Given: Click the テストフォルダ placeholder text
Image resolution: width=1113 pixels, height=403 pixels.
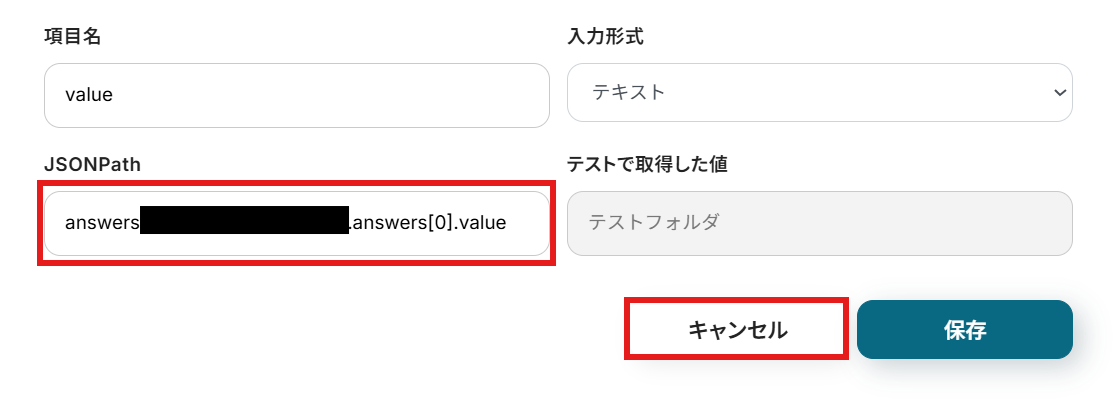Looking at the screenshot, I should tap(653, 223).
